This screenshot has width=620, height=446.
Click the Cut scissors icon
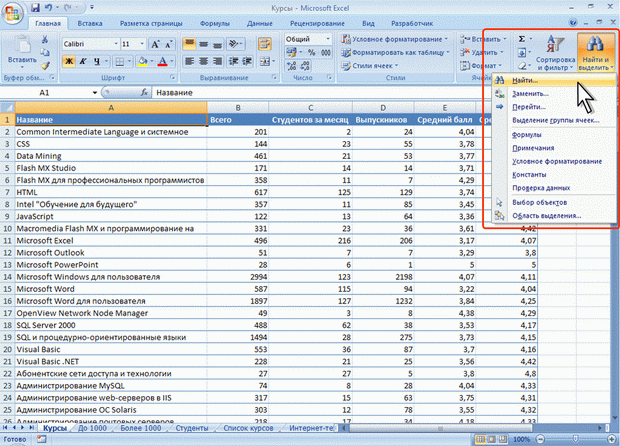pyautogui.click(x=45, y=39)
